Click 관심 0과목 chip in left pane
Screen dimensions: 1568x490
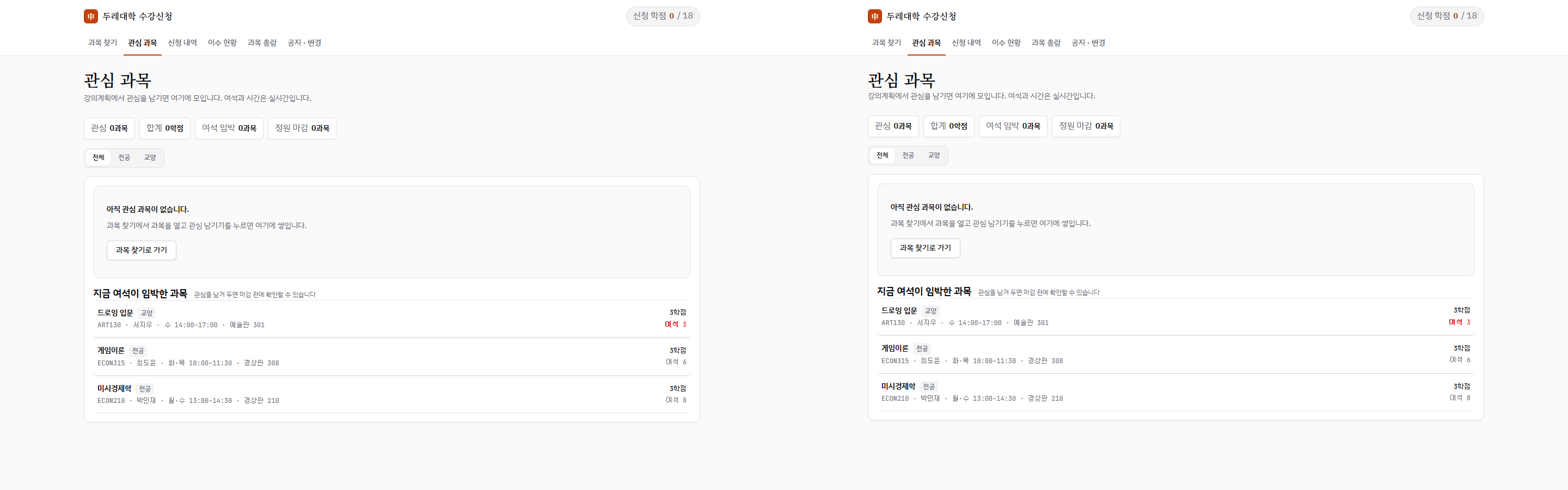tap(109, 128)
